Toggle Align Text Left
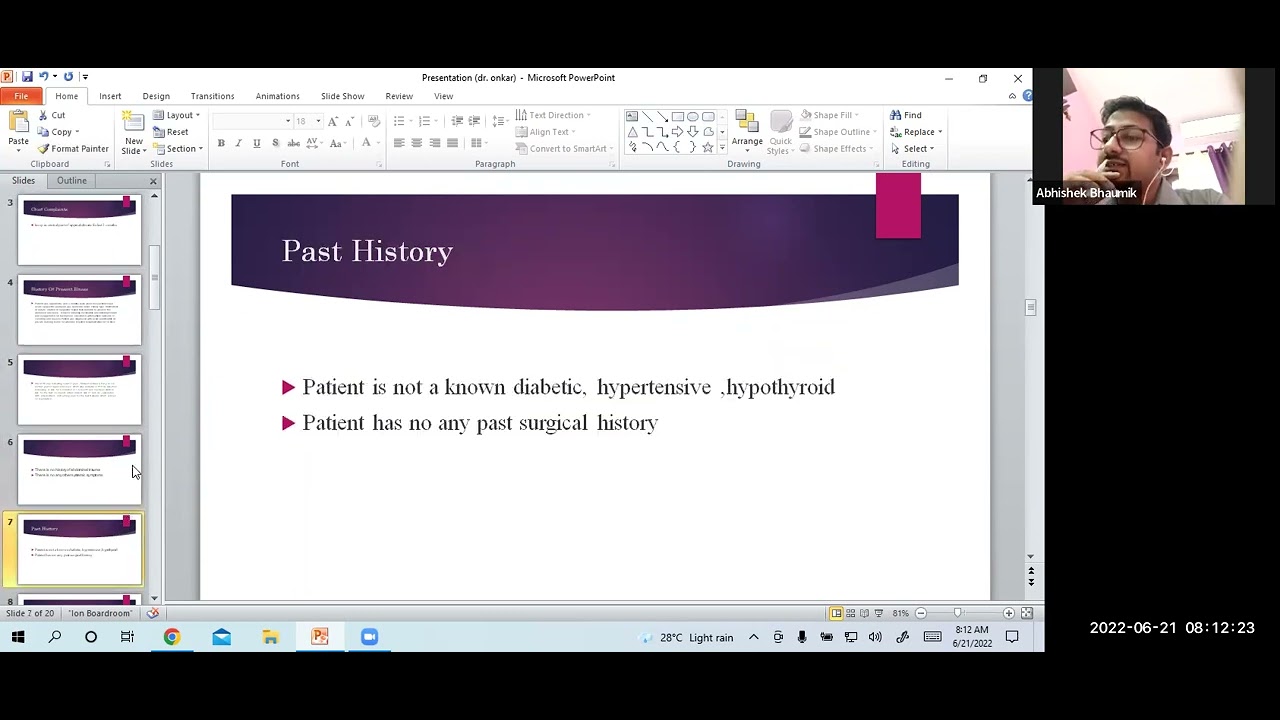 [x=399, y=143]
